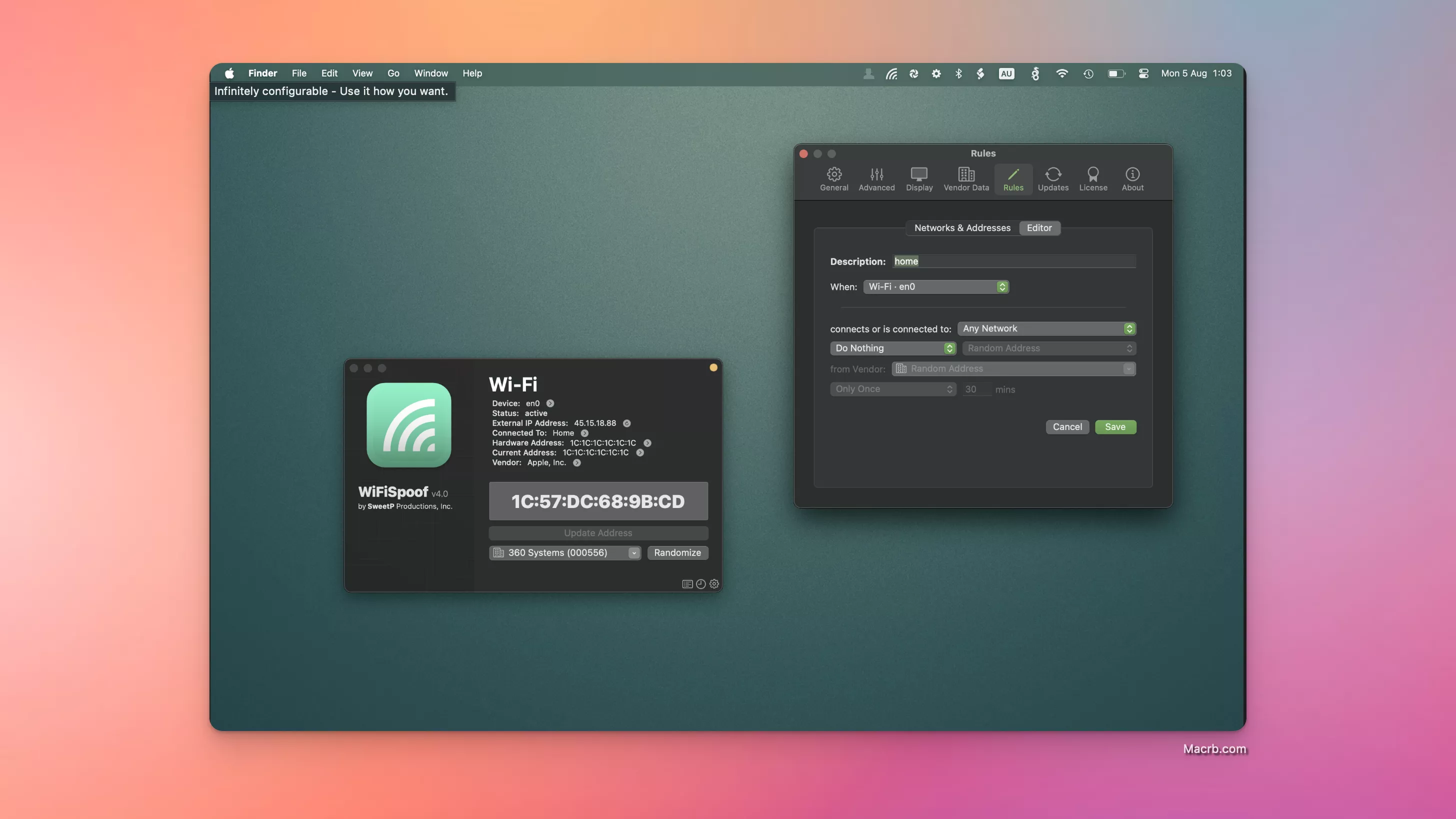
Task: Click the External IP value 45.15.18.88
Action: 594,423
